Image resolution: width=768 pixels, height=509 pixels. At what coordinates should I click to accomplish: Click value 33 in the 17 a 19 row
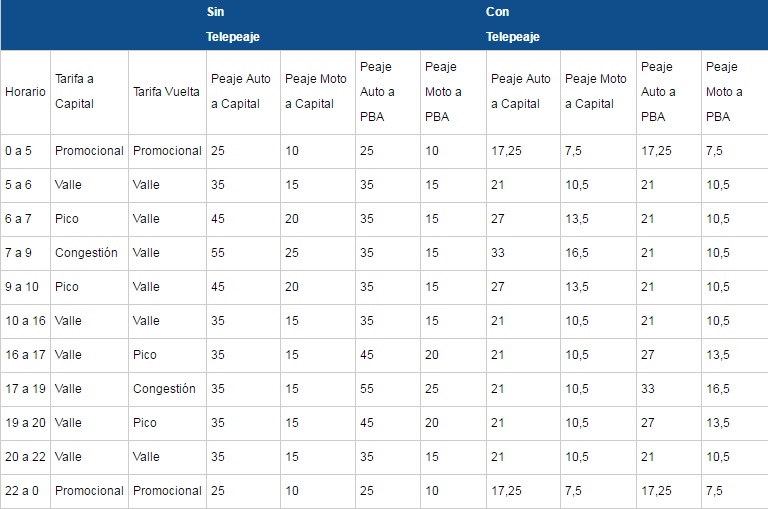coord(648,389)
